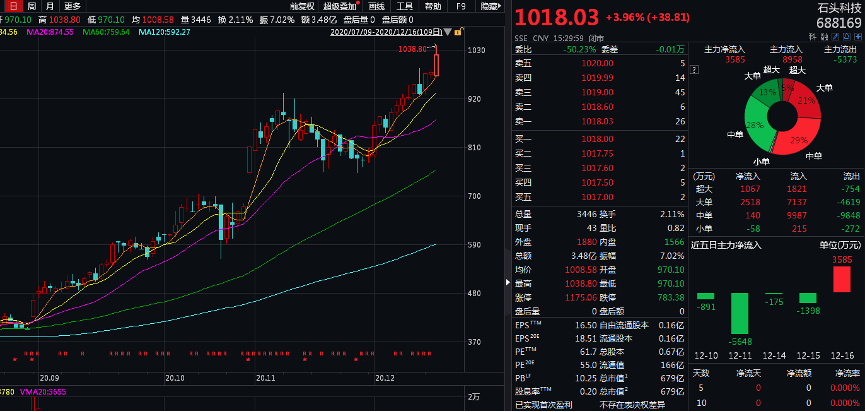Viewport: 866px width, 412px height.
Task: Switch to the 月 monthly chart tab
Action: click(50, 7)
